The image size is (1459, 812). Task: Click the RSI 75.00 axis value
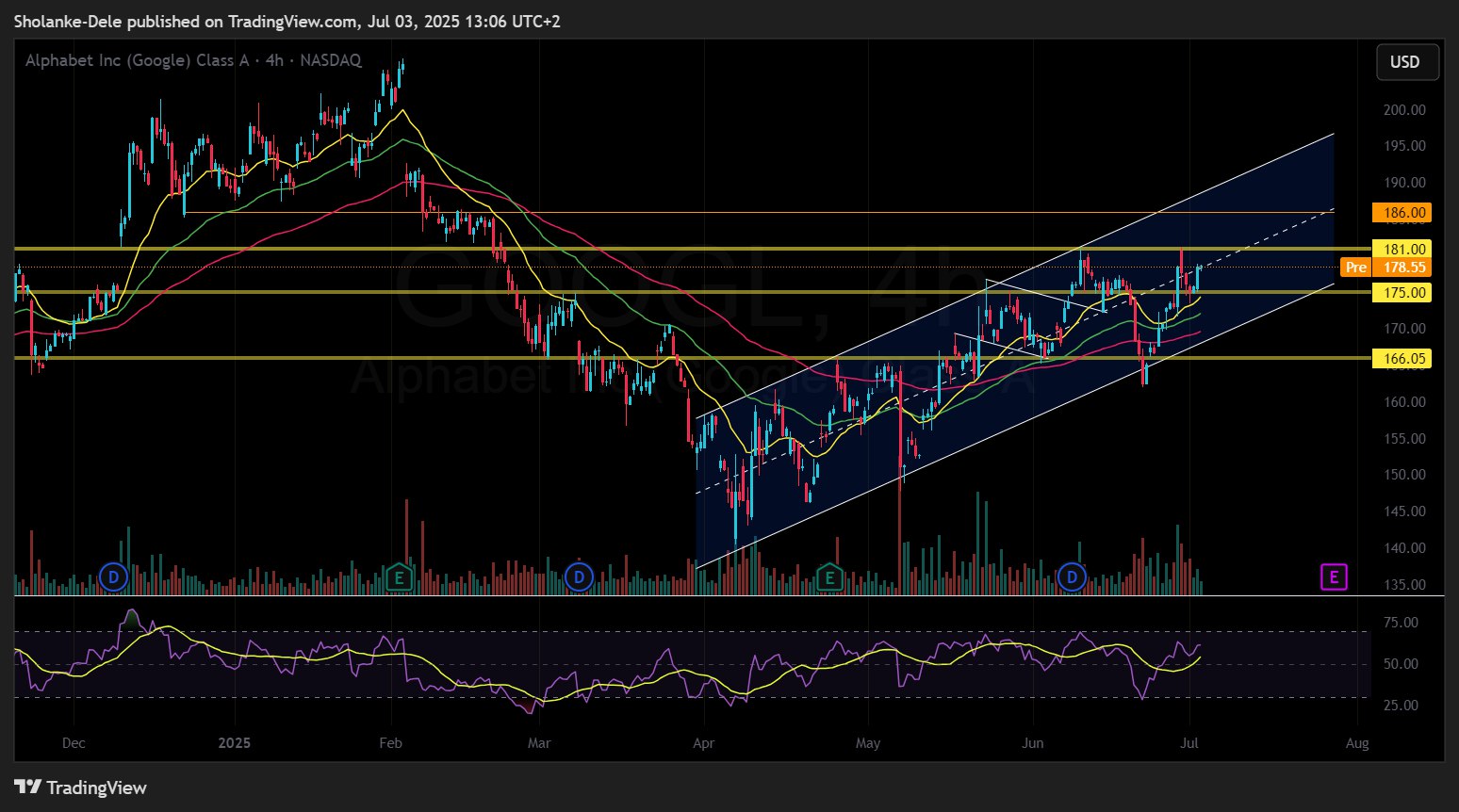point(1401,623)
